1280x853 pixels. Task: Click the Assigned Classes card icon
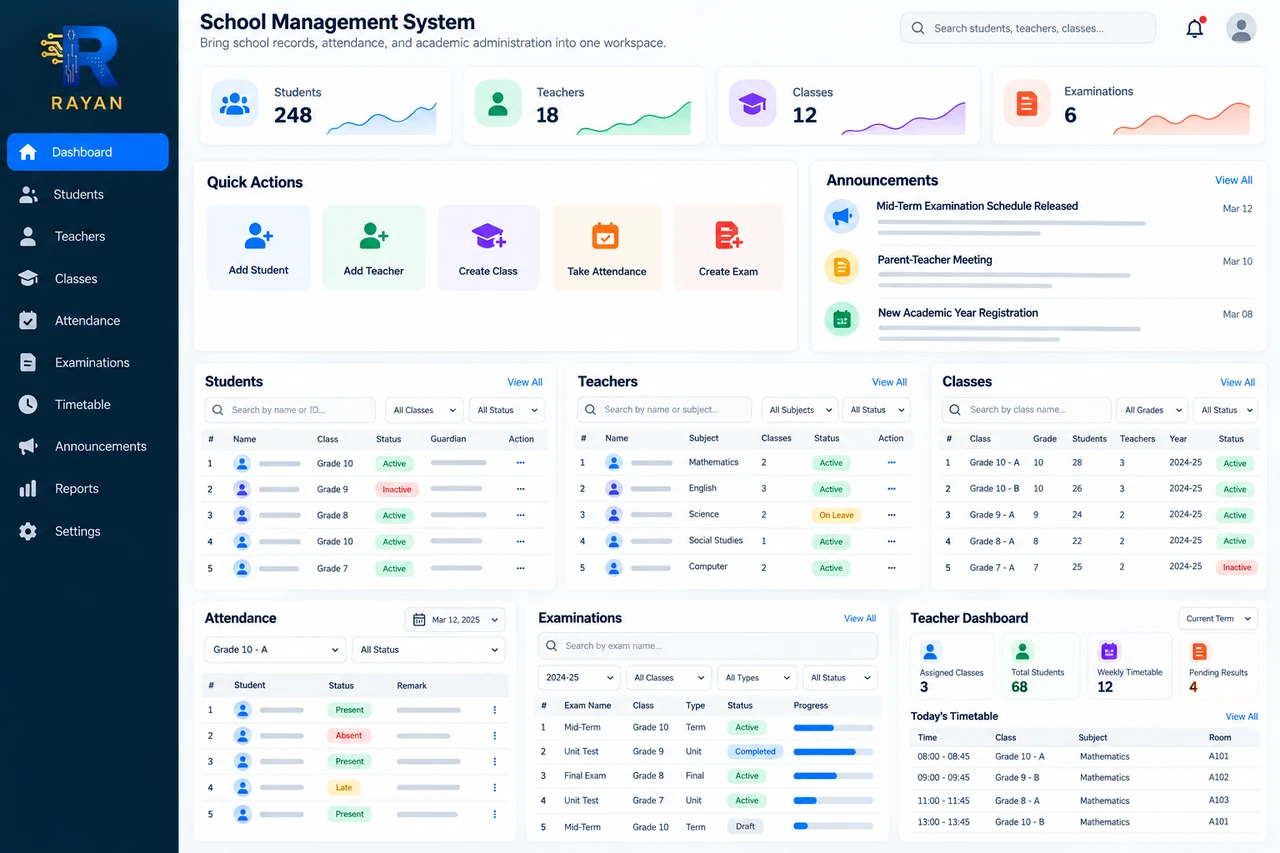[x=931, y=652]
